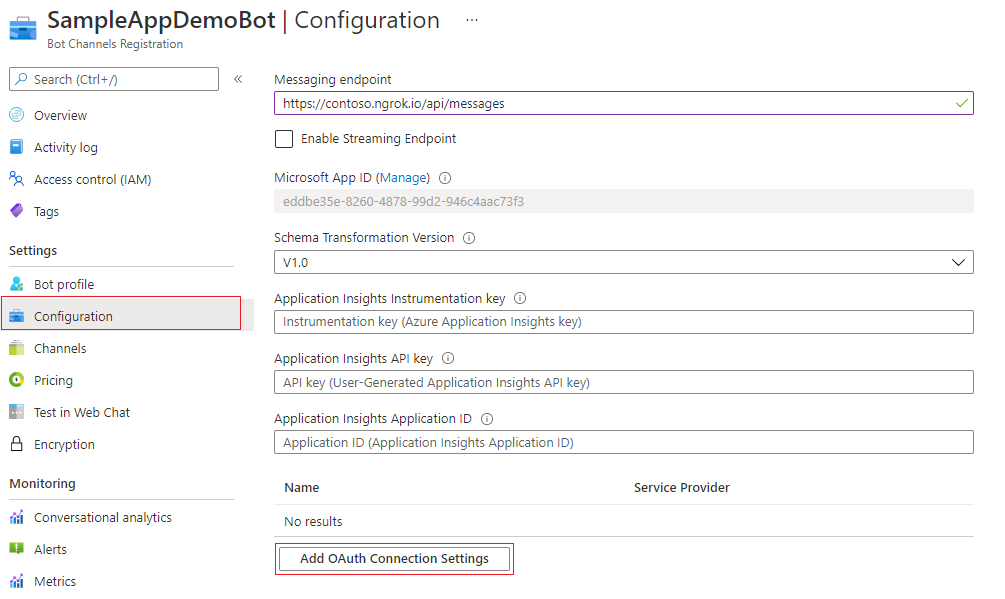The image size is (1005, 599).
Task: Collapse the left sidebar menu
Action: click(236, 78)
